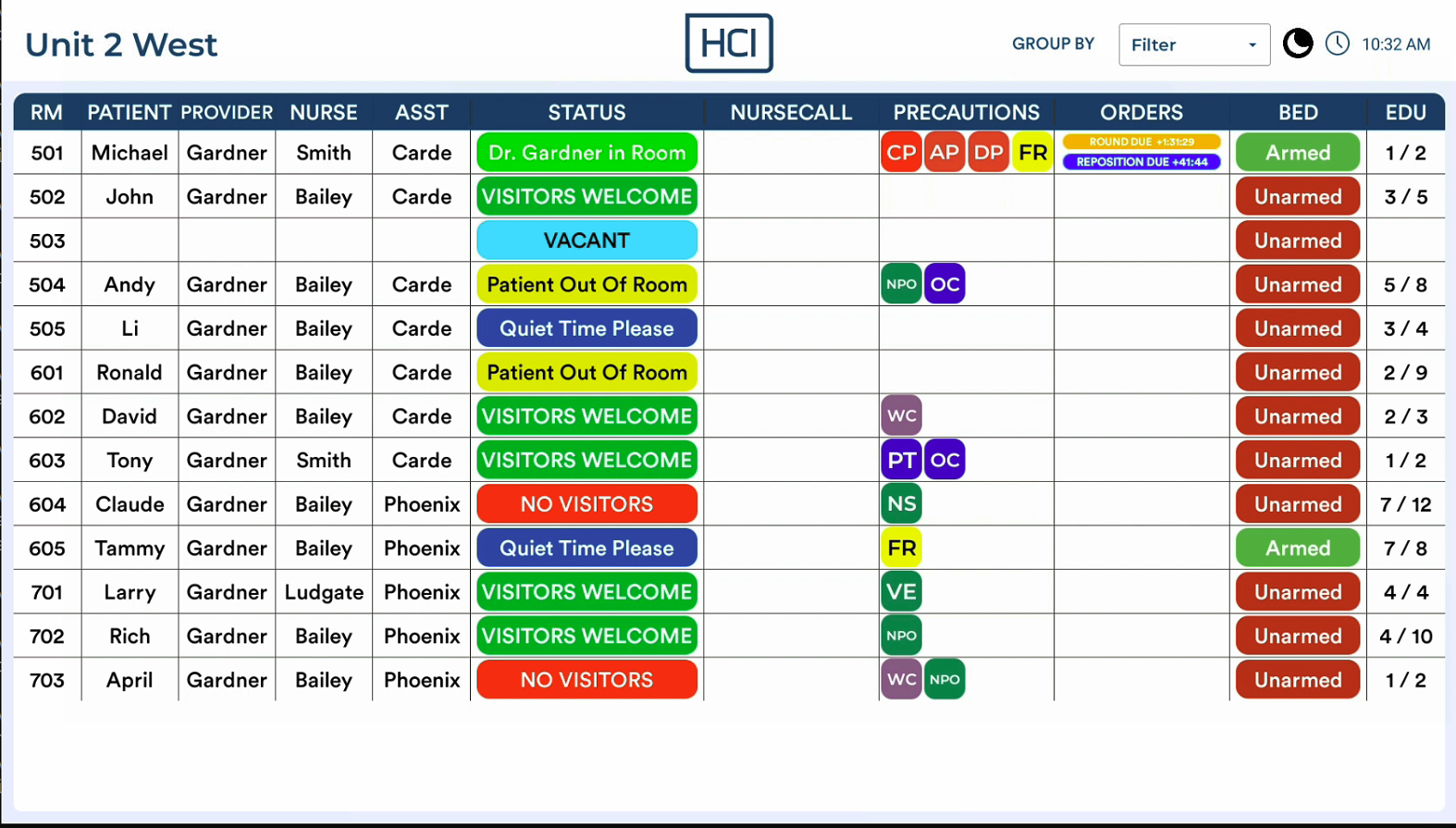This screenshot has height=828, width=1456.
Task: Sort by the PATIENT column header
Action: point(129,113)
